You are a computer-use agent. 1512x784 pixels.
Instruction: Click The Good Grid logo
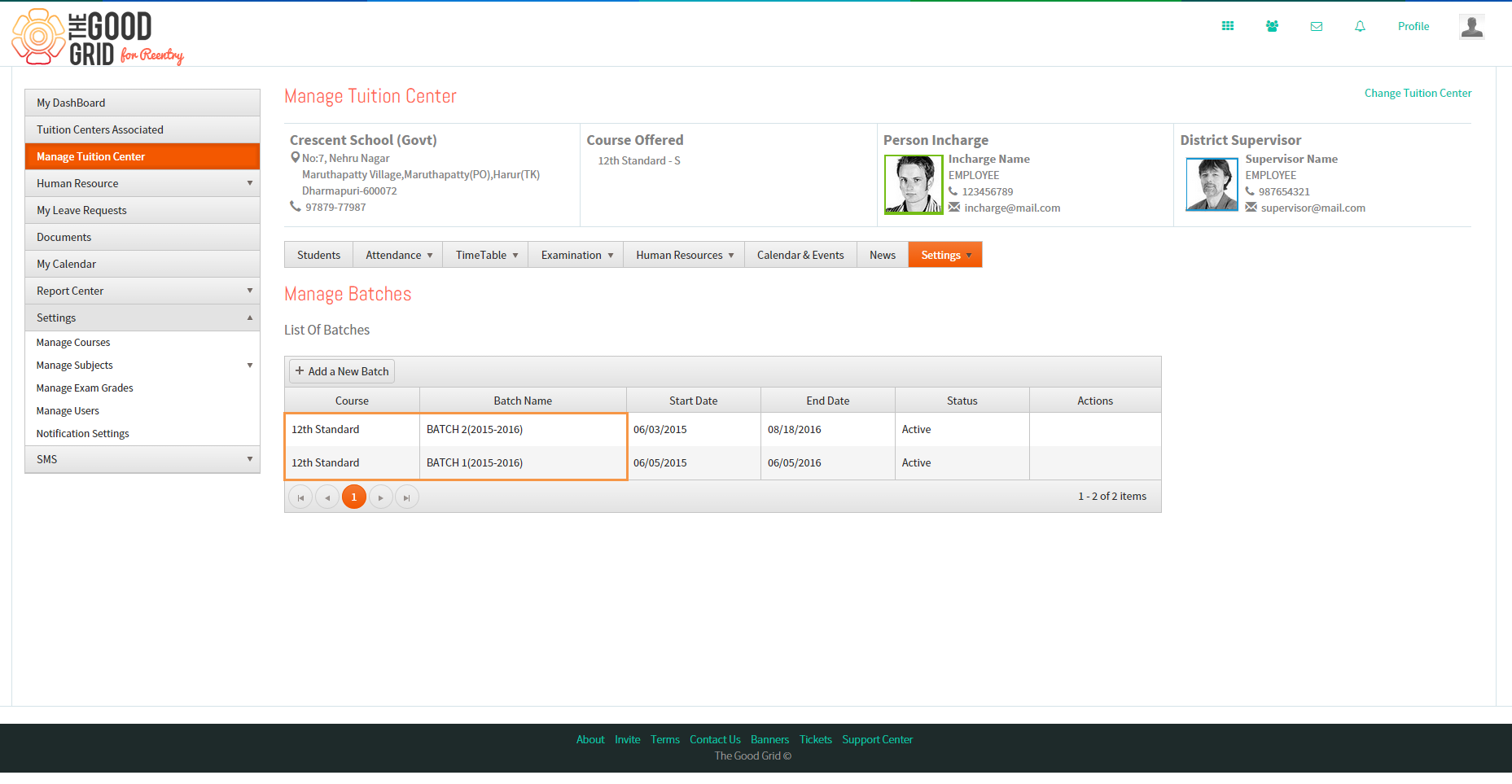pyautogui.click(x=98, y=37)
